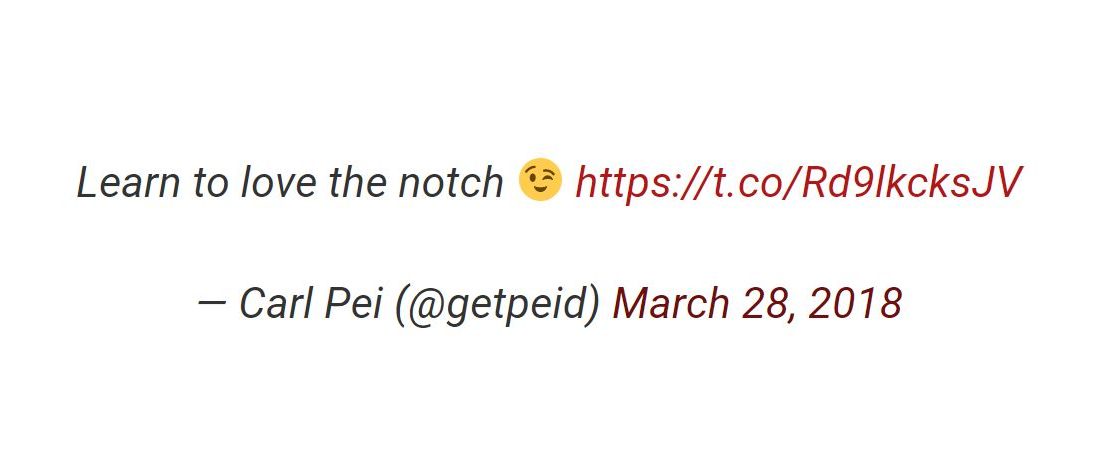The height and width of the screenshot is (451, 1104).
Task: Click the em dash before Carl Pei
Action: point(212,303)
